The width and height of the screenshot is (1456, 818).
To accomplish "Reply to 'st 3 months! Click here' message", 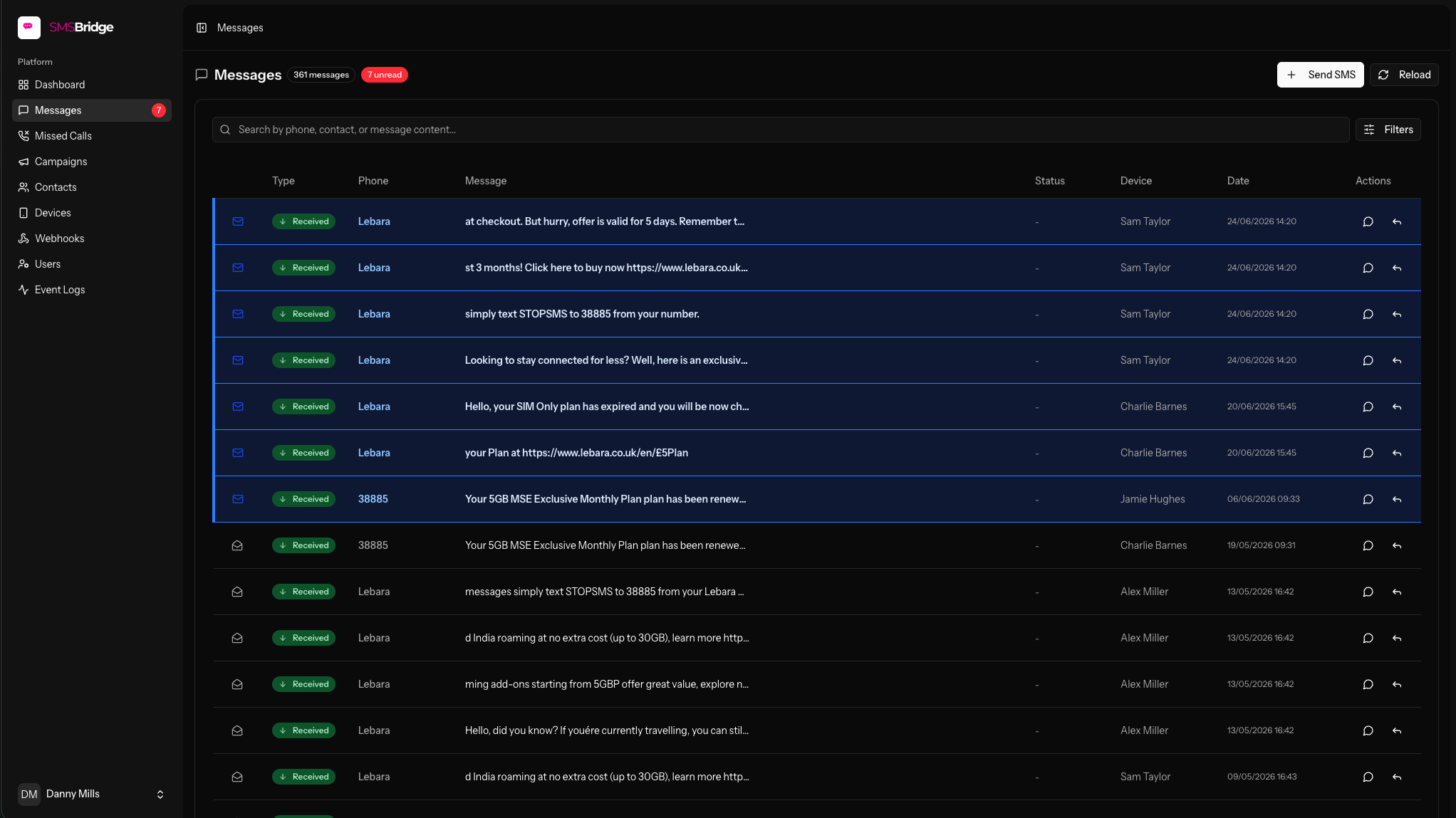I will click(1396, 268).
